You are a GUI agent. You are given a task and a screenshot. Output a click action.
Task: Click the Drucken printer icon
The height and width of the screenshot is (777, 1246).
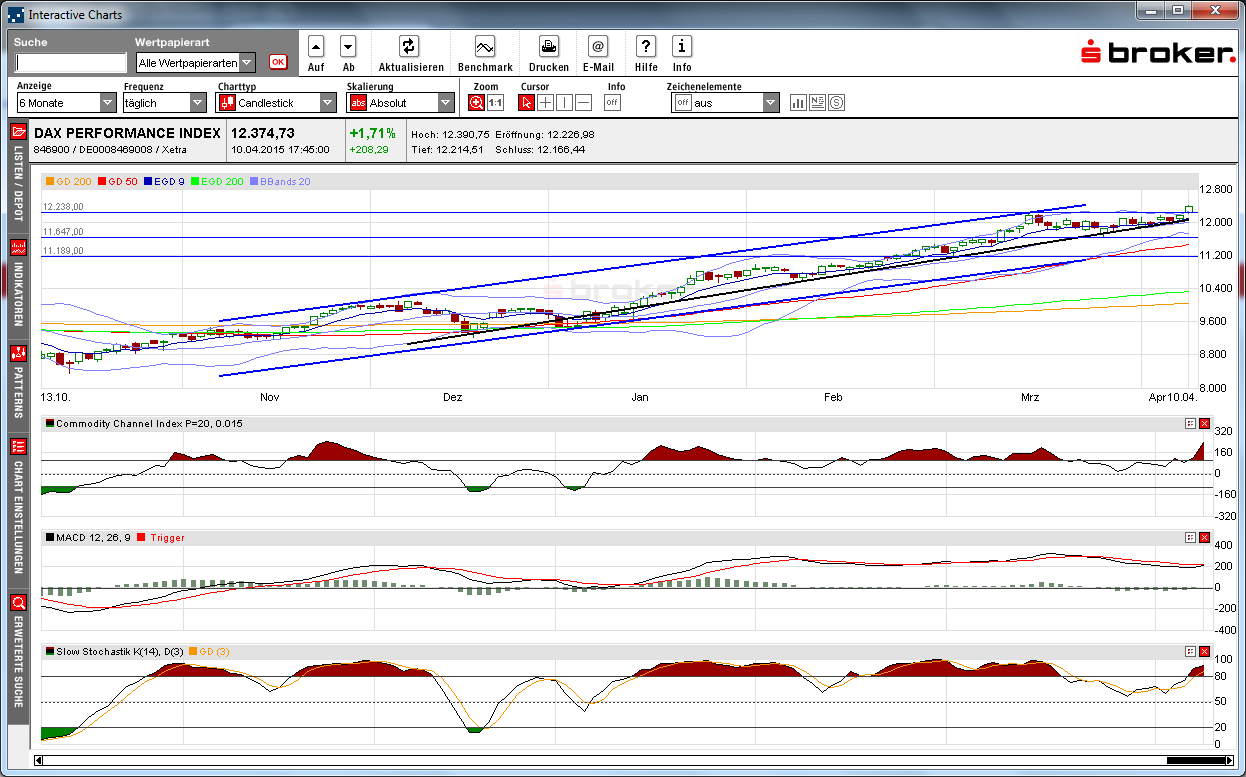pos(549,46)
